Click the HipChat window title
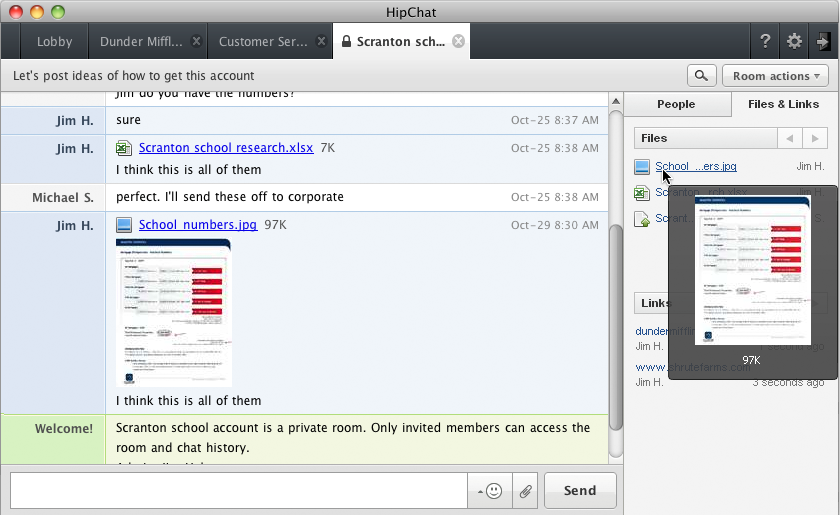840x515 pixels. click(x=411, y=12)
